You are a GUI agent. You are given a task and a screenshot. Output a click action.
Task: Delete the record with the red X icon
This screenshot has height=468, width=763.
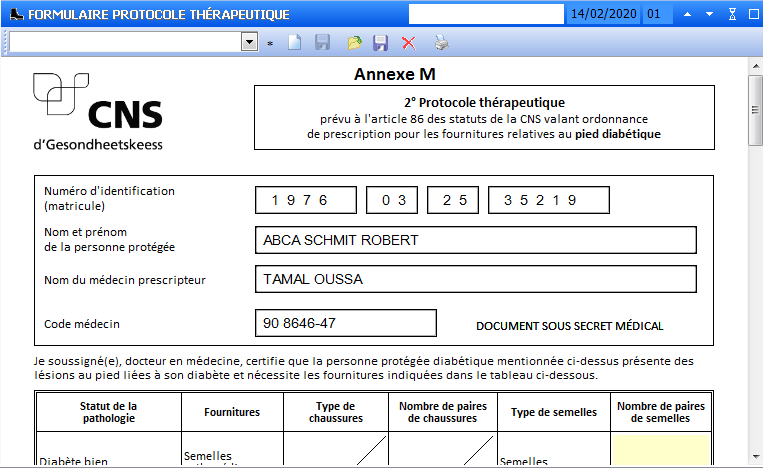pyautogui.click(x=408, y=43)
